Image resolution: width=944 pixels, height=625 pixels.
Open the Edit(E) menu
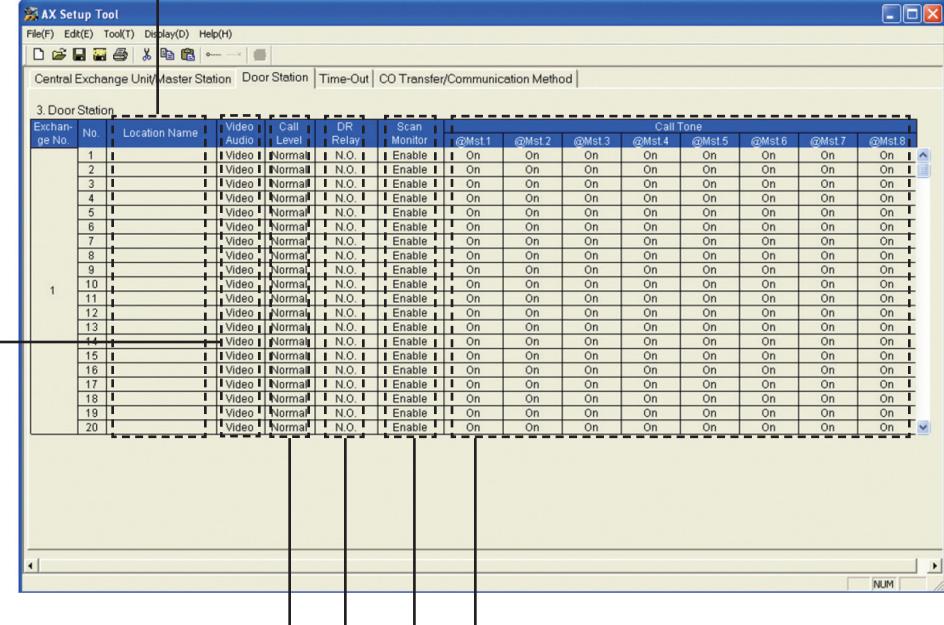point(78,34)
